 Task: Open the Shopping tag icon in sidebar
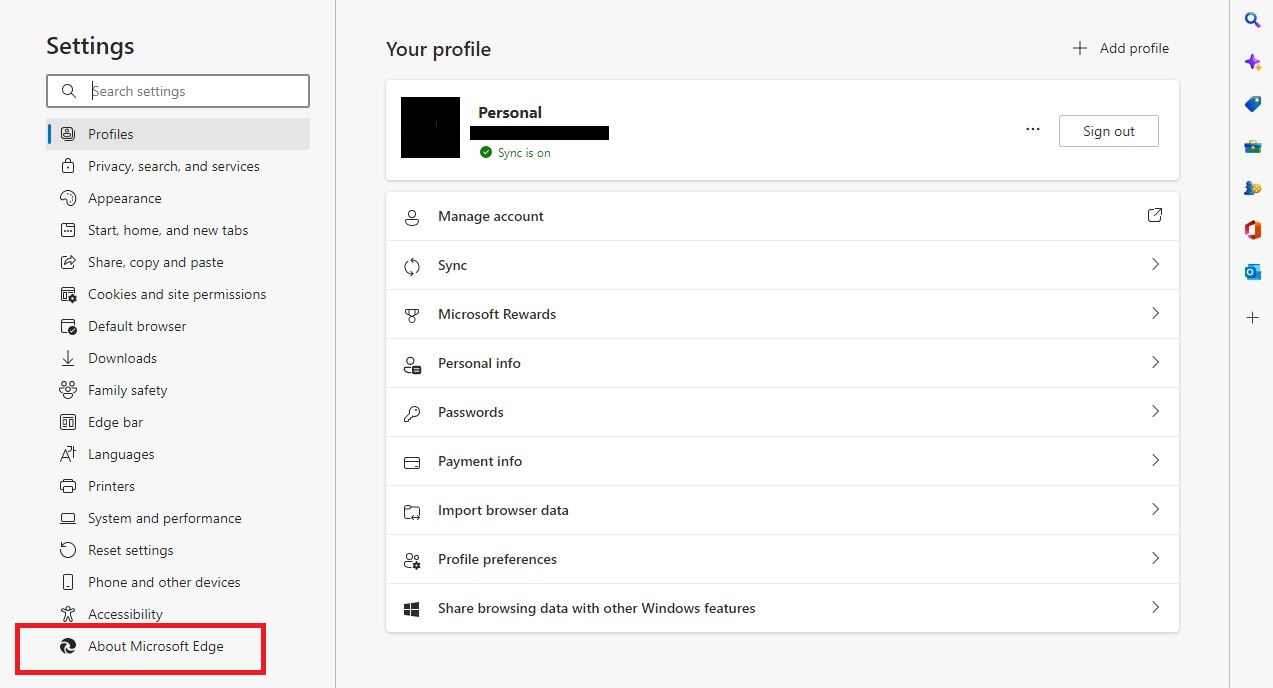[1252, 104]
